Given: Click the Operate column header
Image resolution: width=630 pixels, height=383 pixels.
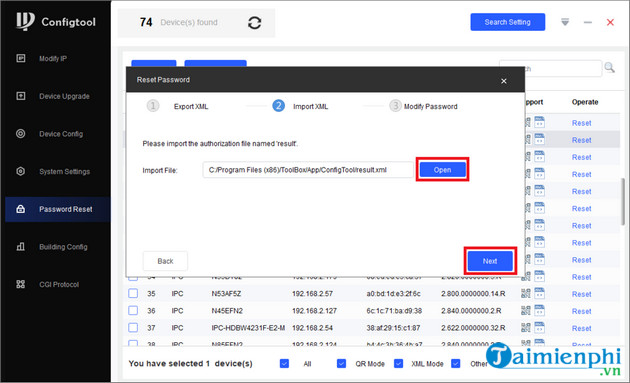Looking at the screenshot, I should point(585,102).
